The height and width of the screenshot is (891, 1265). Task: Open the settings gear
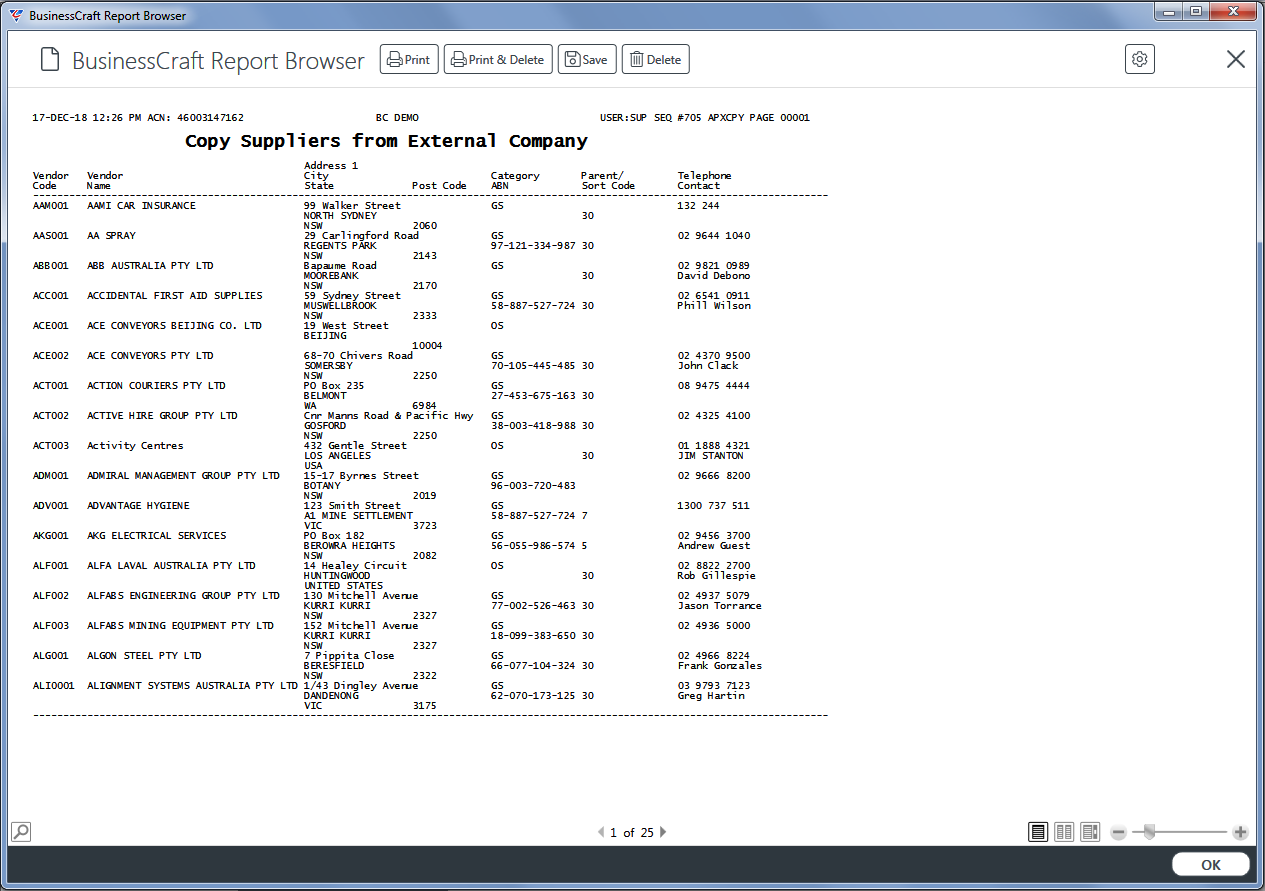[1140, 59]
